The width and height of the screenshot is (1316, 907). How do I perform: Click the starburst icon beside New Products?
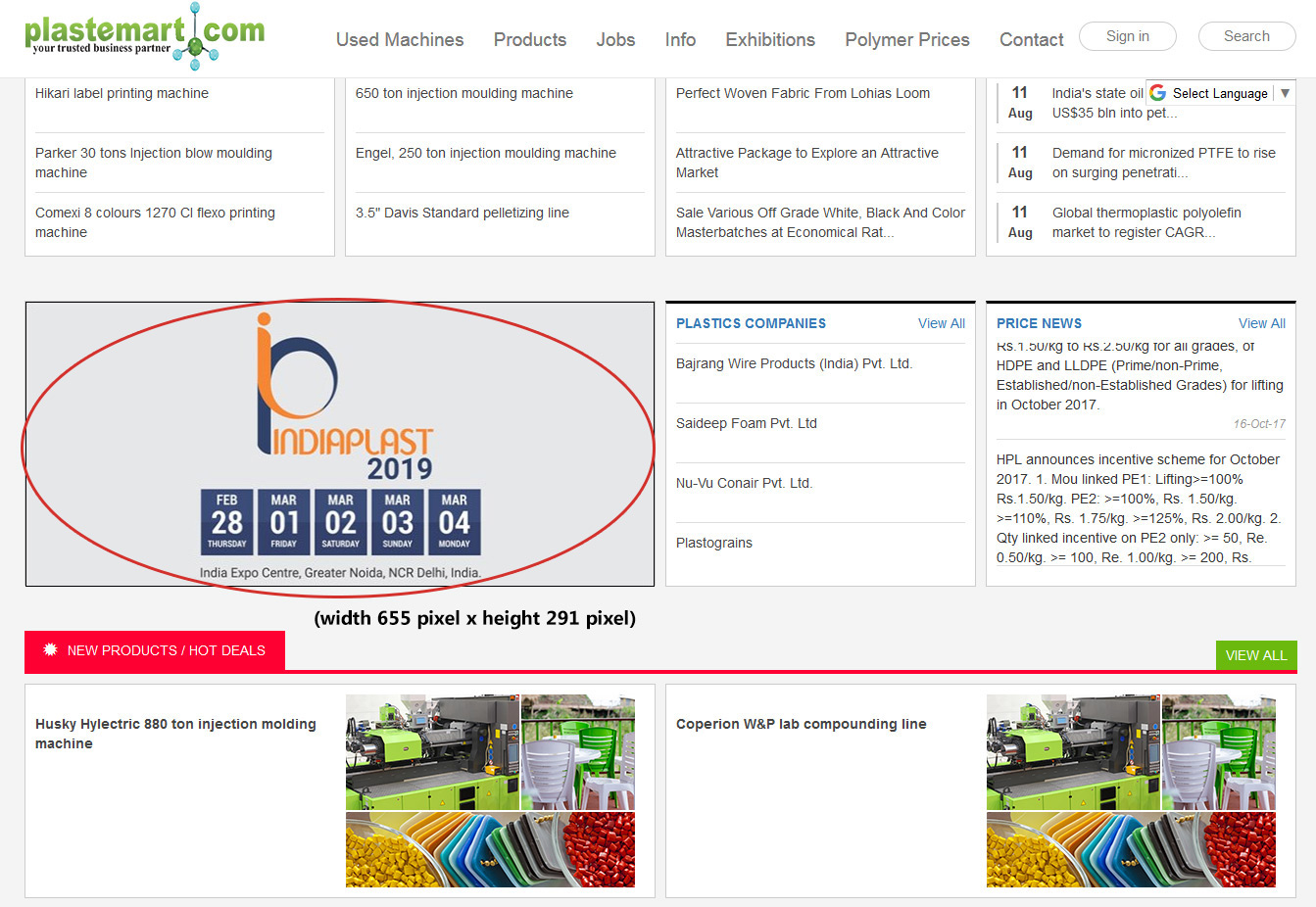tap(50, 650)
